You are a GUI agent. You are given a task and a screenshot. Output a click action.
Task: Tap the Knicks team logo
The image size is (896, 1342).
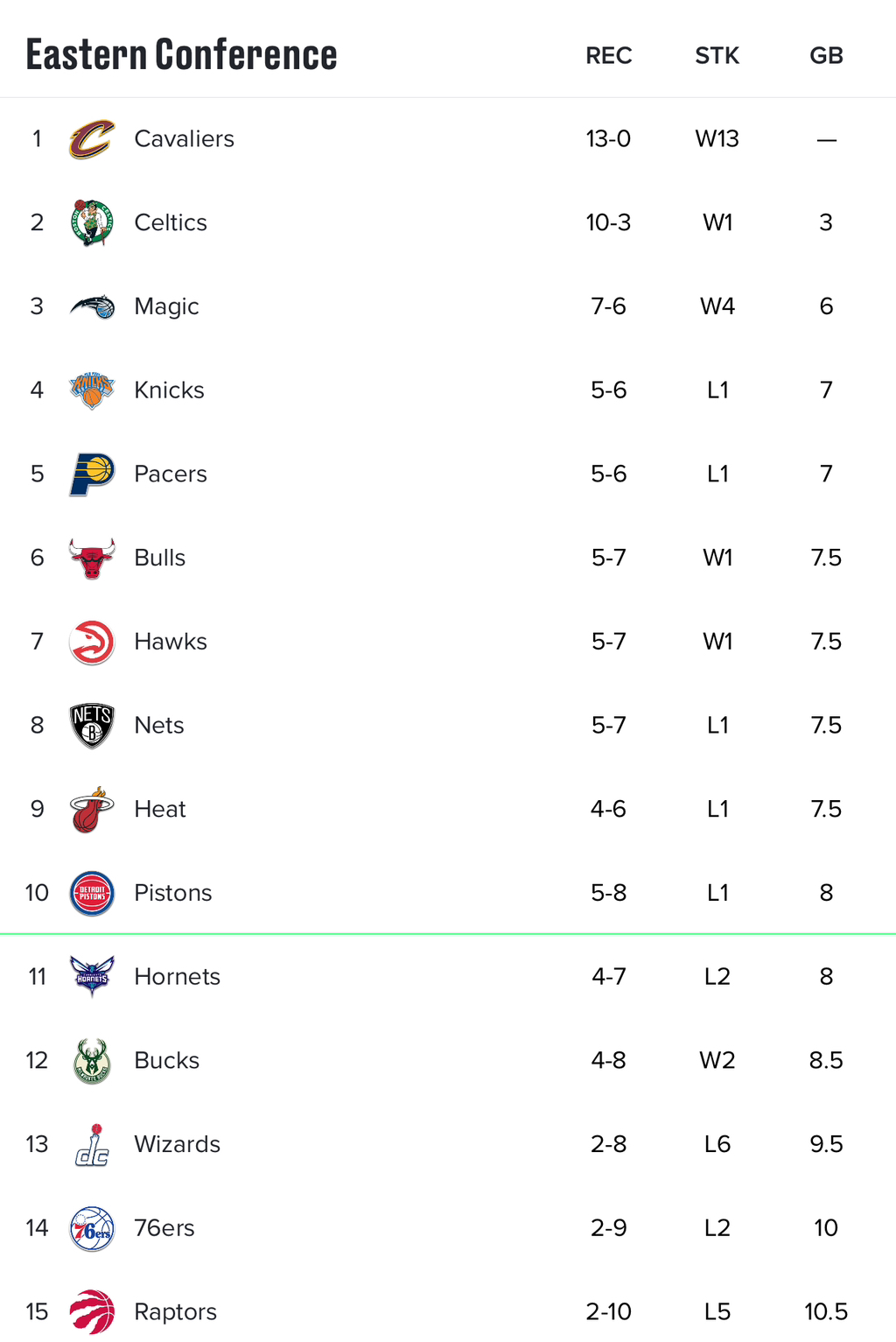pyautogui.click(x=92, y=390)
